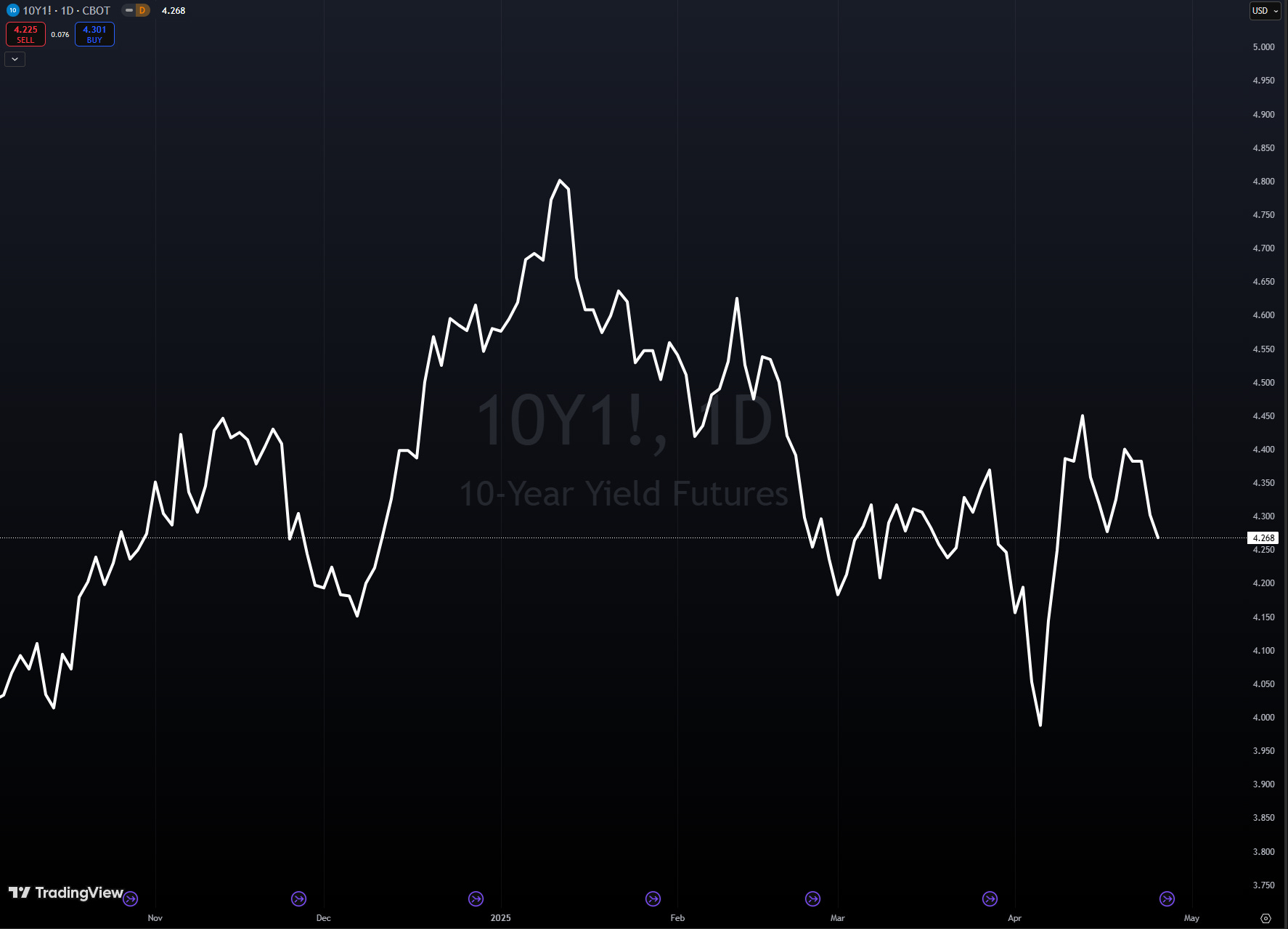The image size is (1288, 929).
Task: Click the 4.500 price axis label
Action: click(x=1264, y=383)
